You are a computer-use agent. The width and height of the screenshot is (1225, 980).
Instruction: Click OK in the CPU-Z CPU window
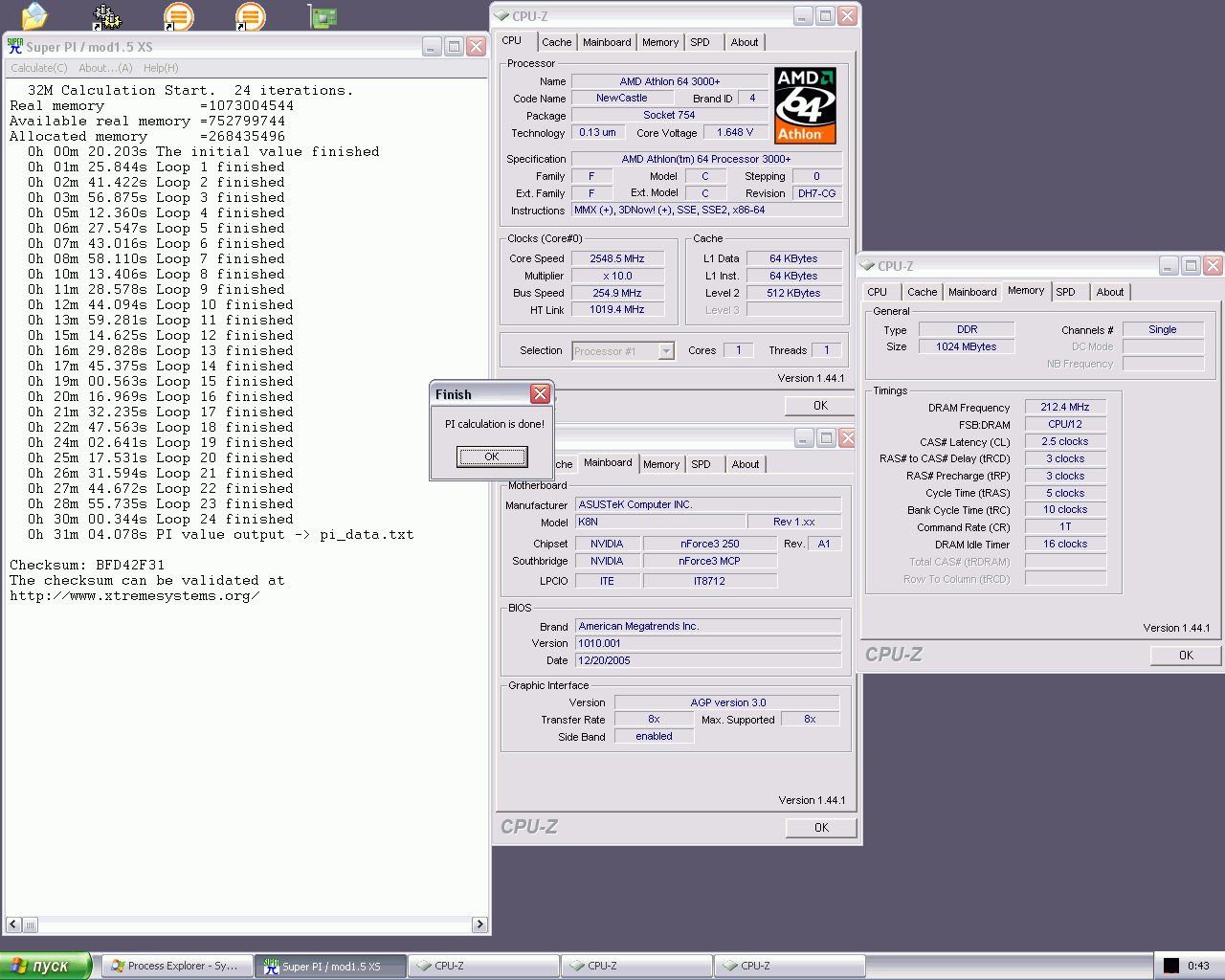pyautogui.click(x=820, y=406)
